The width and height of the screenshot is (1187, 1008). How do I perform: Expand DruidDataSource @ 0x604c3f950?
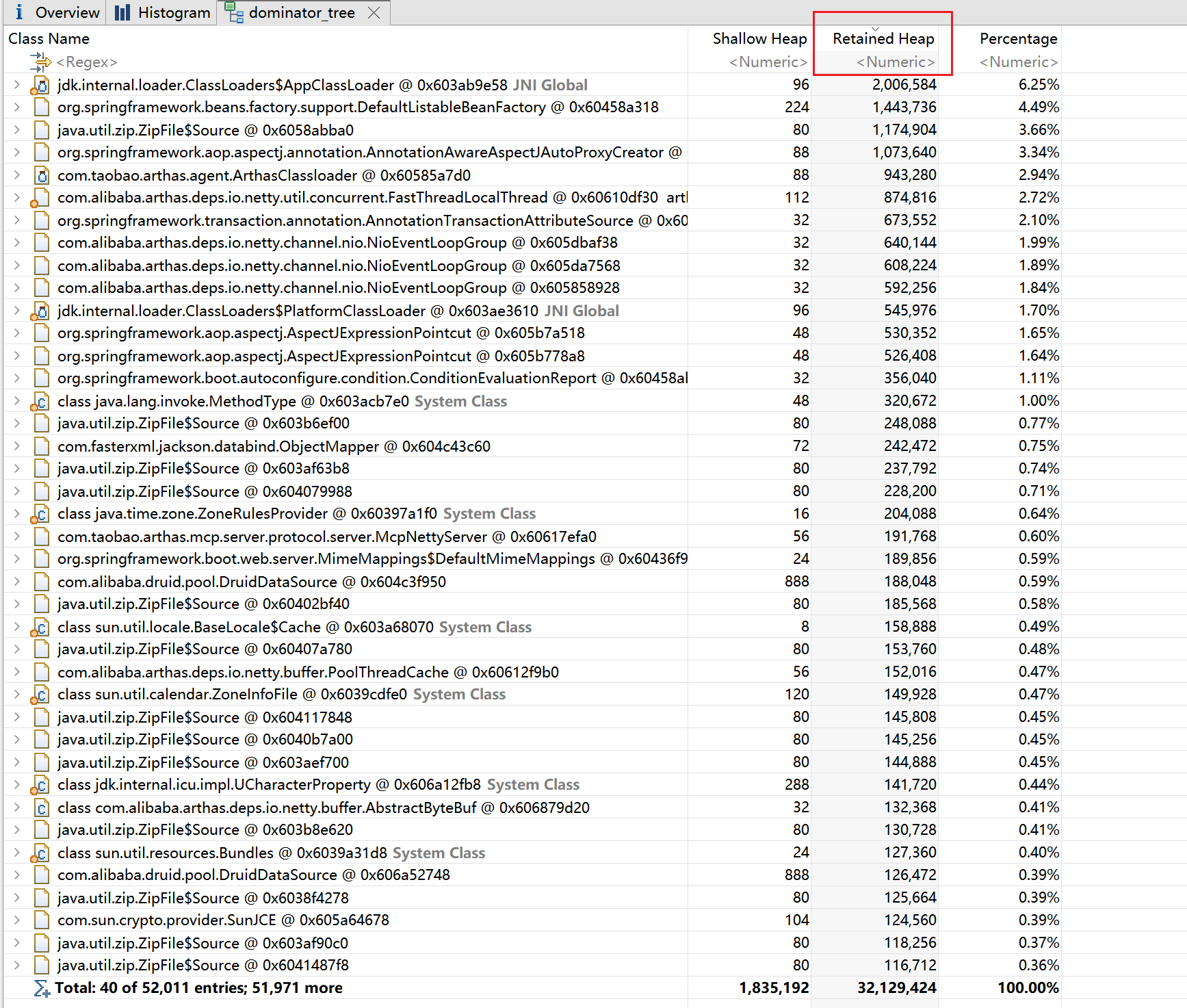point(16,582)
